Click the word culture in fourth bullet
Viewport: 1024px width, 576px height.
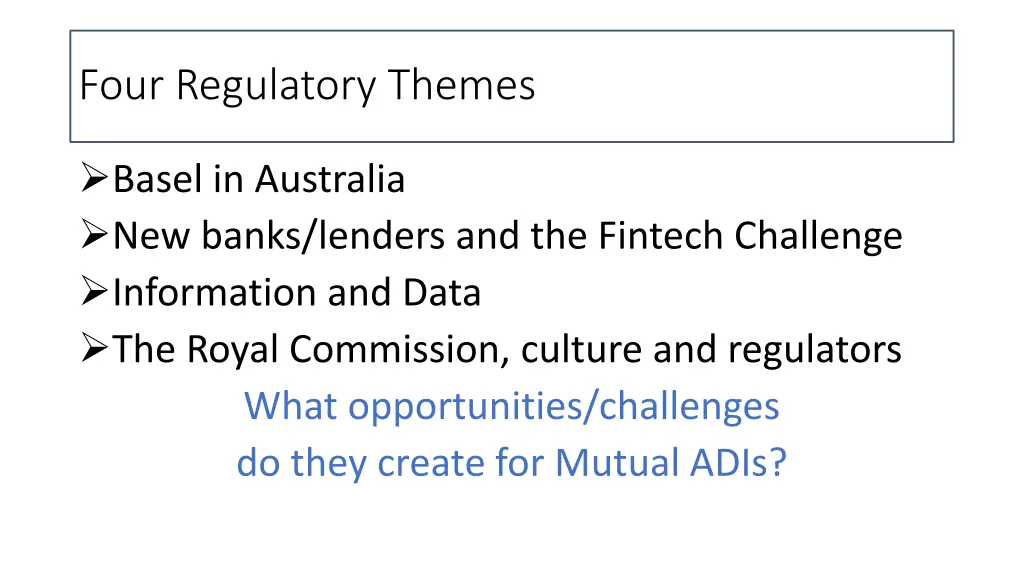point(581,350)
